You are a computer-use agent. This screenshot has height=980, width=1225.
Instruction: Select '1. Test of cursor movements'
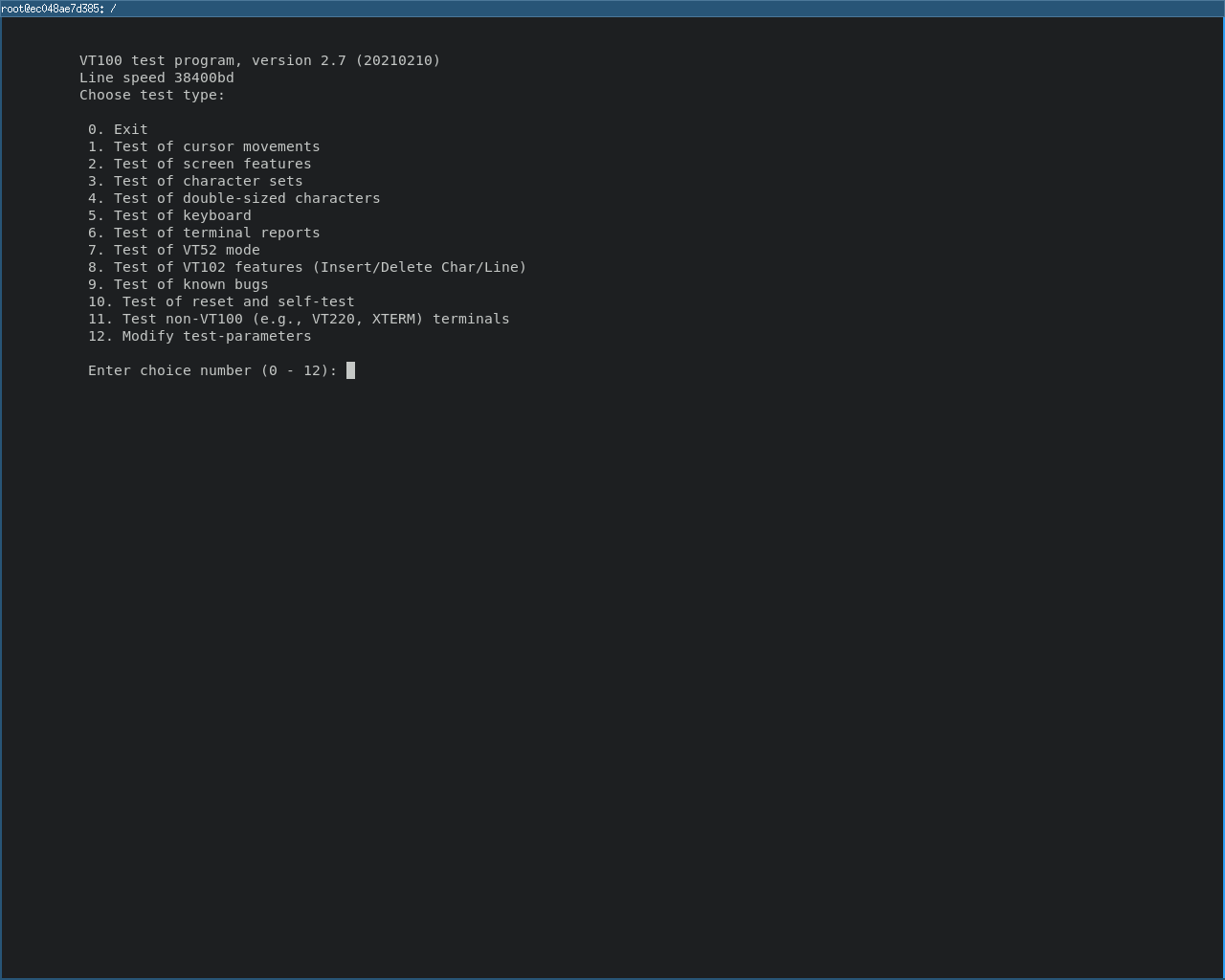[x=204, y=146]
